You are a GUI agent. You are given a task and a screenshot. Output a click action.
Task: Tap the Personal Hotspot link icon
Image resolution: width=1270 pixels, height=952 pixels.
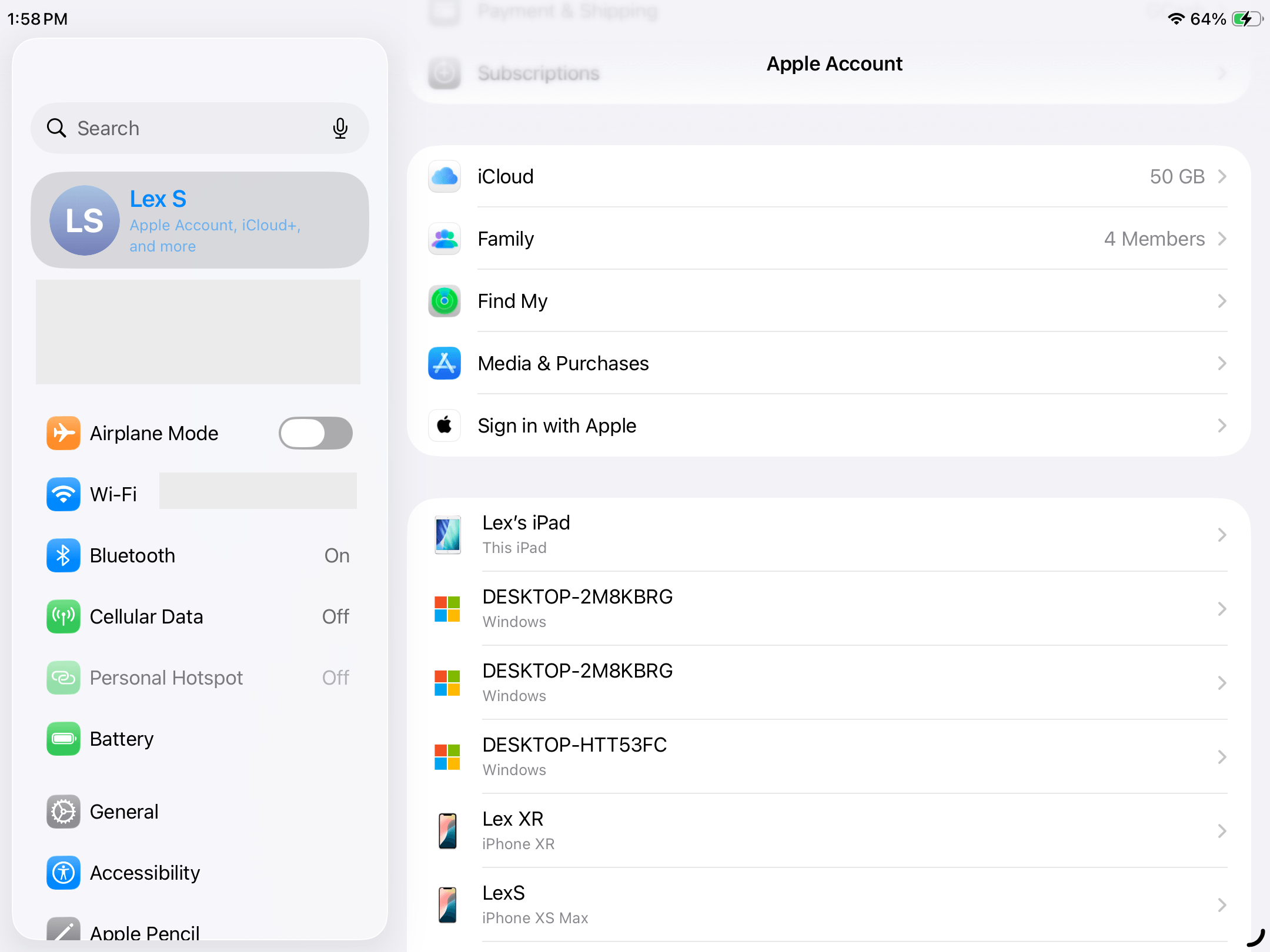(63, 678)
